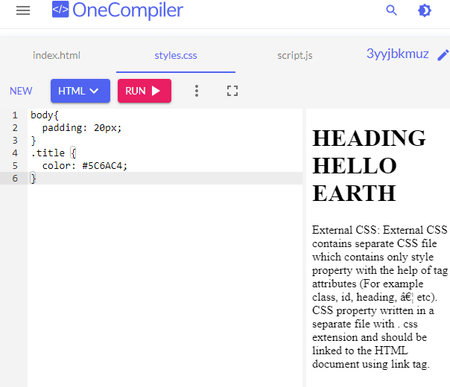450x387 pixels.
Task: Open the hamburger navigation menu
Action: 23,11
